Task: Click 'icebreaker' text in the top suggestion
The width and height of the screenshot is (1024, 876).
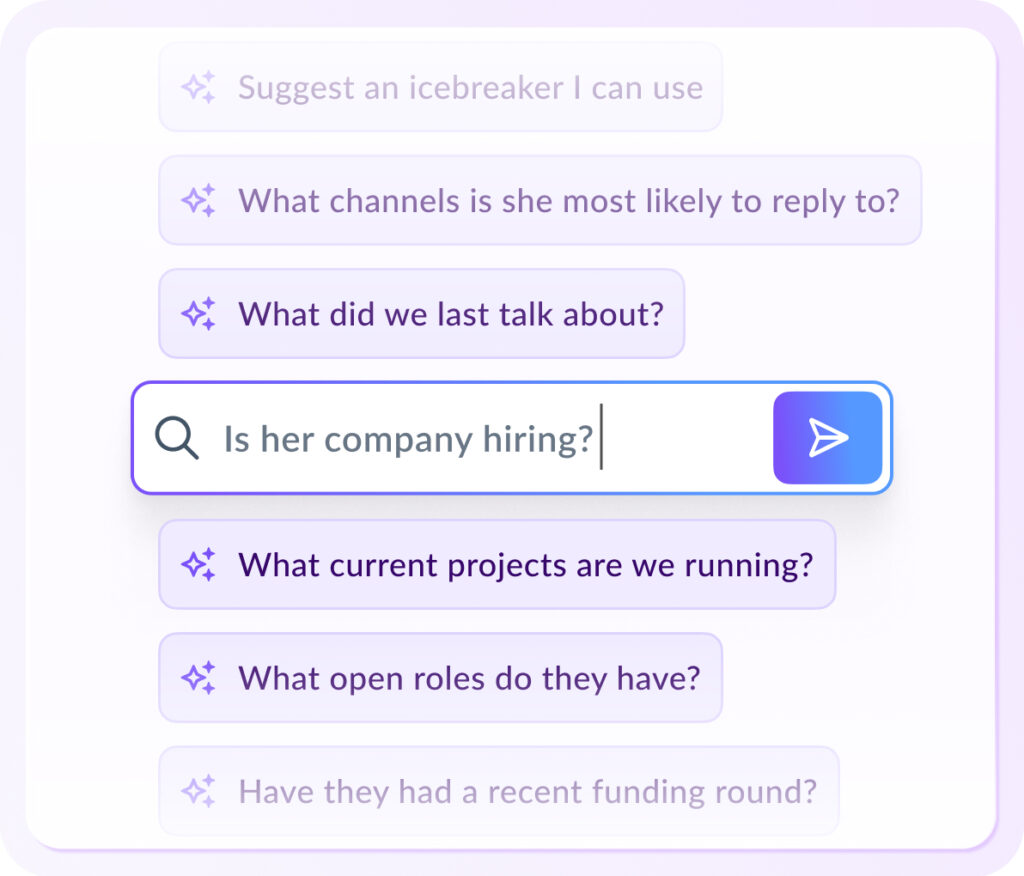Action: tap(486, 87)
